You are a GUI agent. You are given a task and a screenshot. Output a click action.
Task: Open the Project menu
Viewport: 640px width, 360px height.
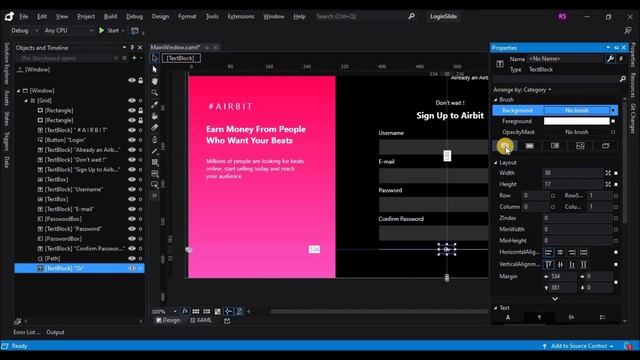point(86,16)
